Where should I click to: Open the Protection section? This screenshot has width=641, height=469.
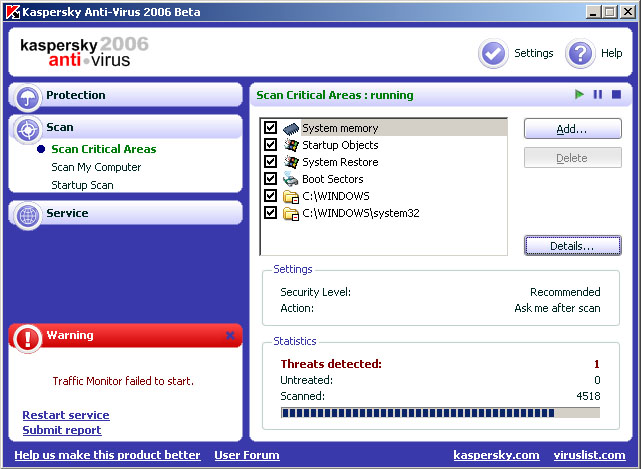[x=126, y=95]
